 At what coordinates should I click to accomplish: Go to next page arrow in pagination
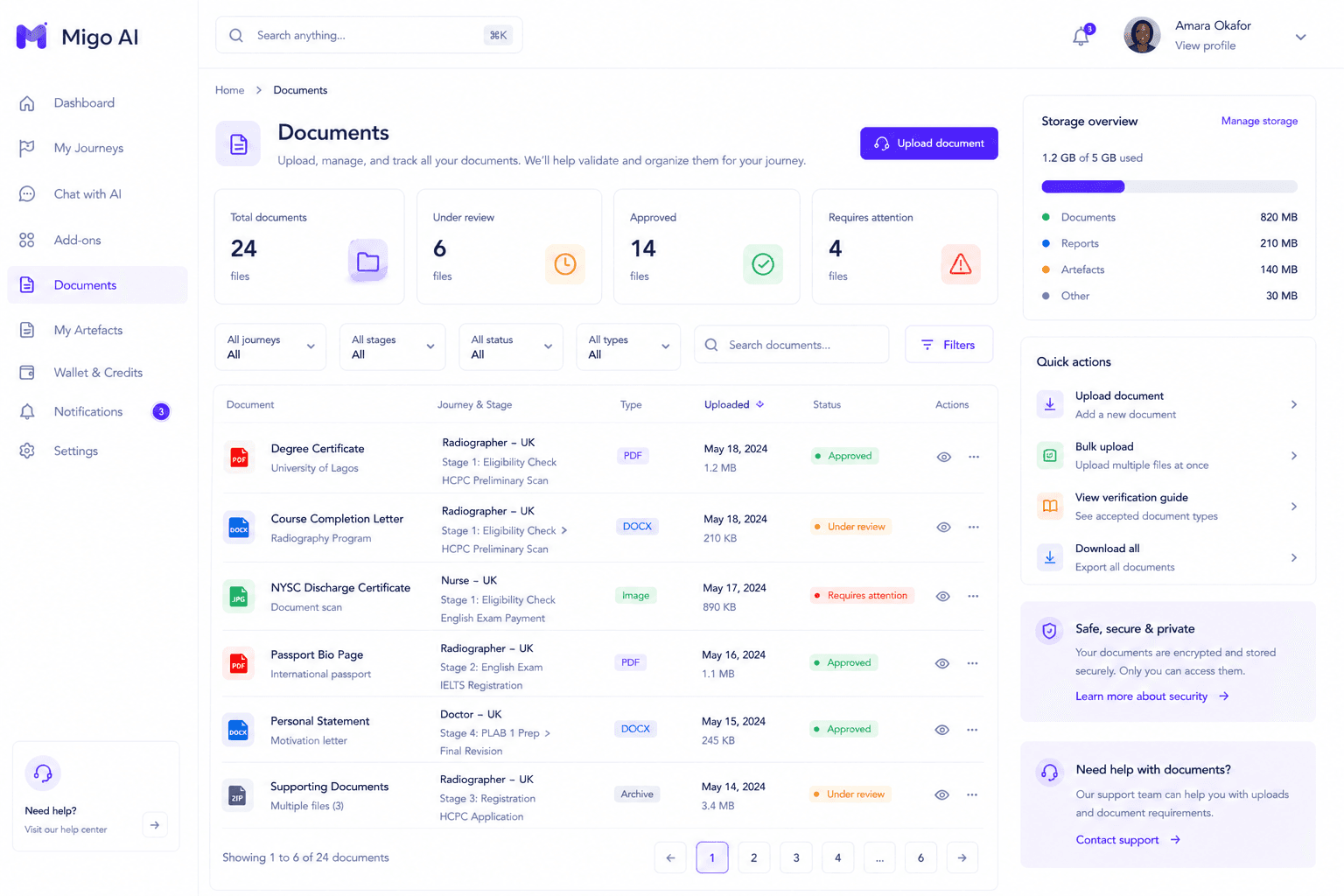962,857
